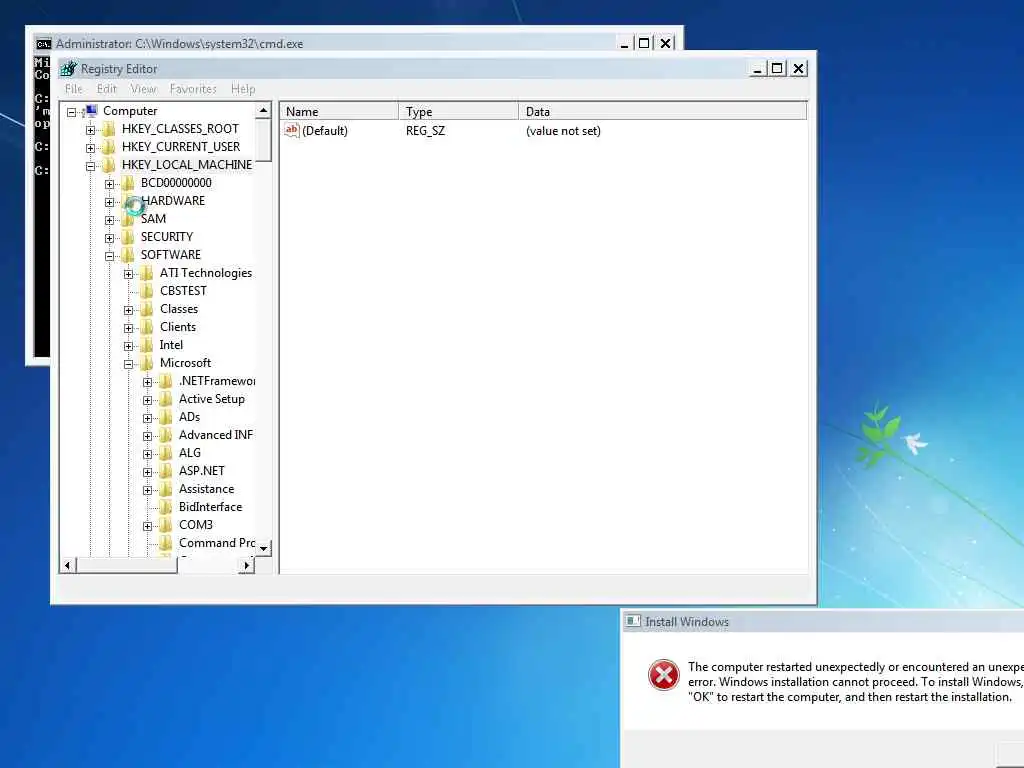The width and height of the screenshot is (1024, 768).
Task: Click the Computer icon in the registry tree
Action: [x=91, y=110]
